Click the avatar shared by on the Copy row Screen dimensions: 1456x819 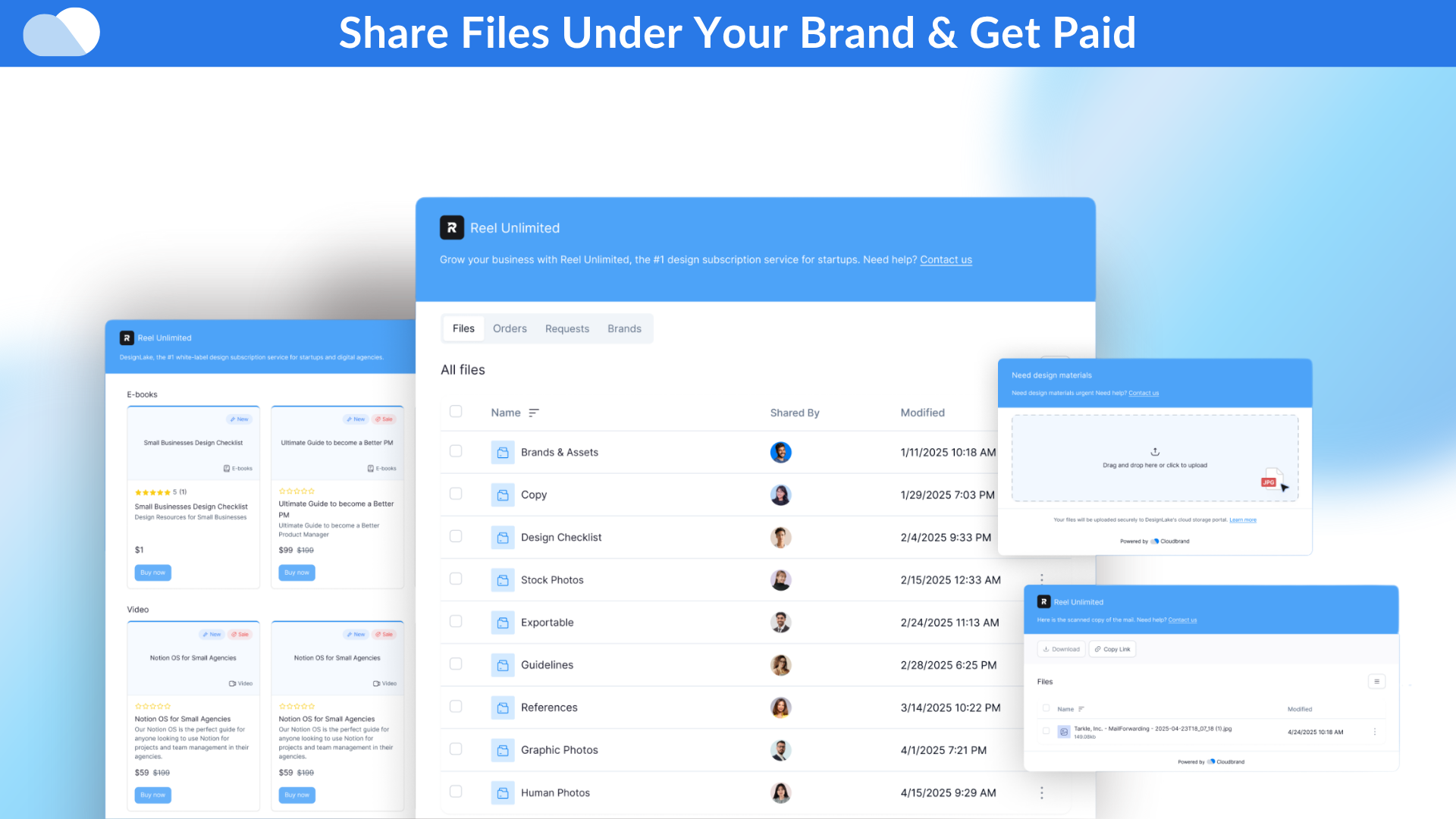pyautogui.click(x=780, y=495)
